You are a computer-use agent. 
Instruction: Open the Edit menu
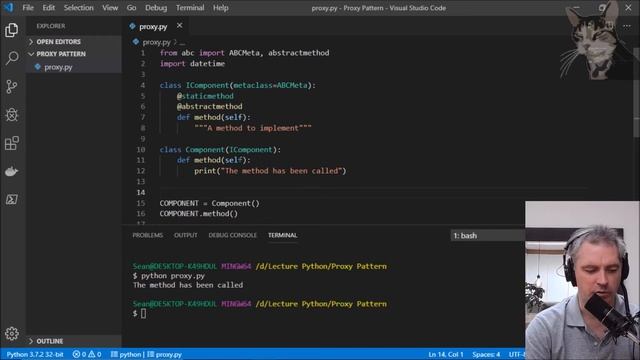pos(49,8)
